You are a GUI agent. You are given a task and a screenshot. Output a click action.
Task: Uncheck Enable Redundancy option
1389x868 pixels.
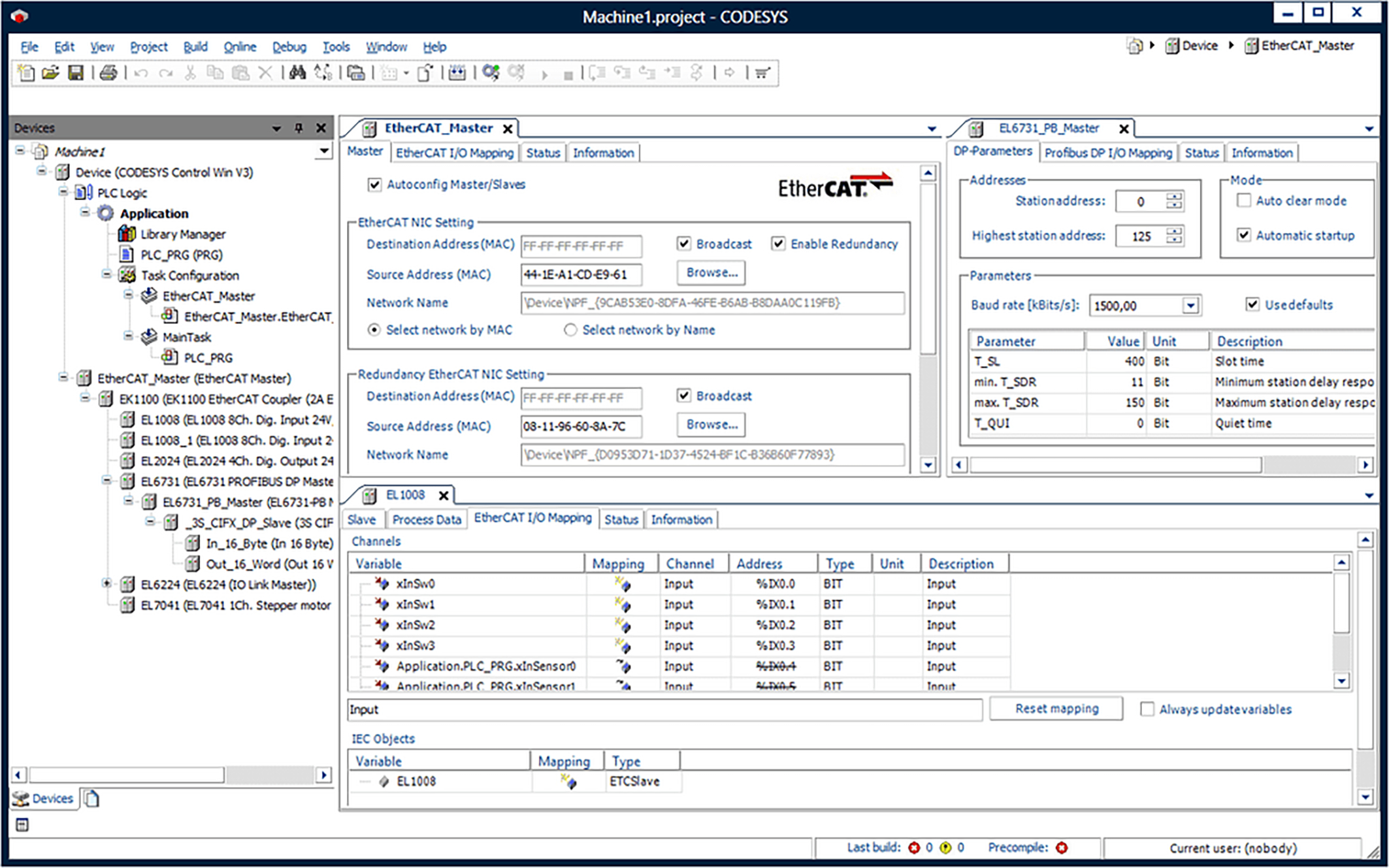778,244
